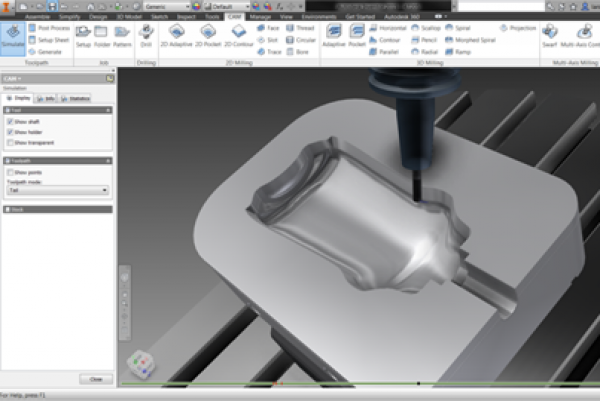Uncheck the Show shaft checkbox
Viewport: 600px width, 401px height.
tap(10, 122)
